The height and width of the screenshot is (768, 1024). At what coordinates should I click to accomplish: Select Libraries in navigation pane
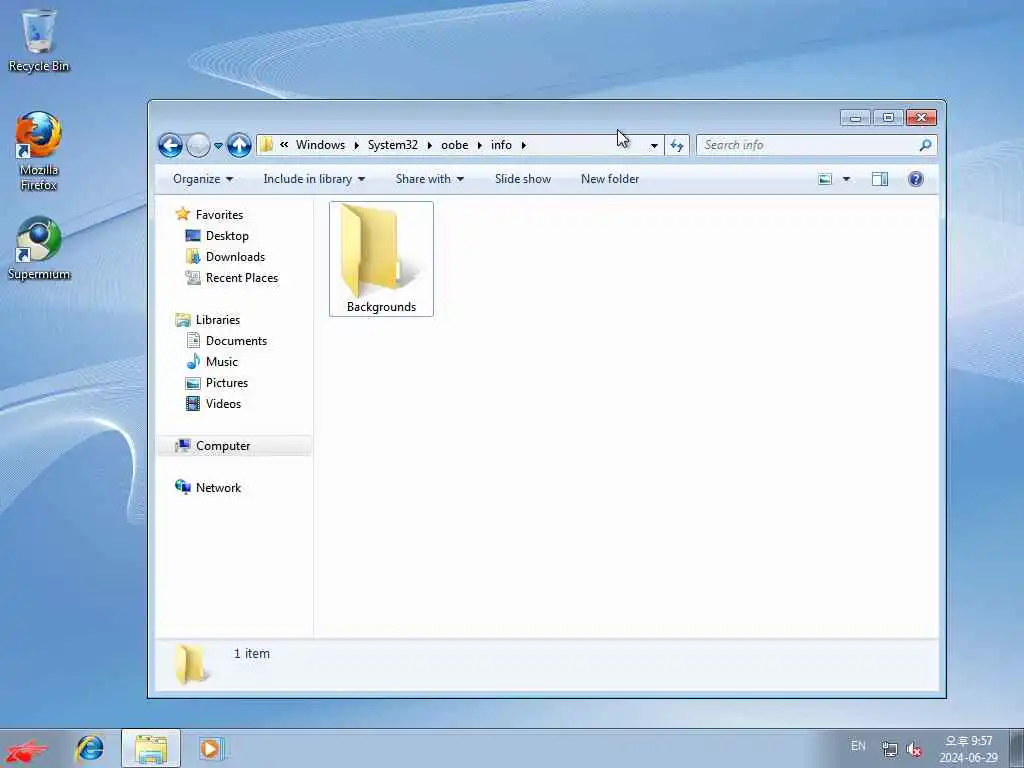[x=217, y=320]
